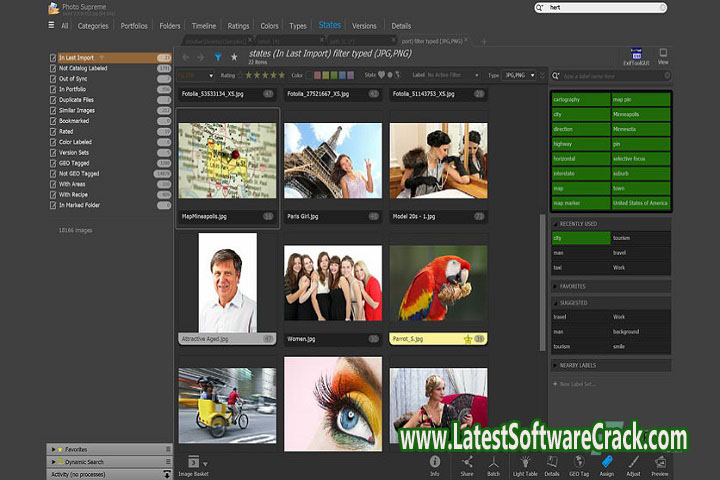Switch to the Portfolios tab
This screenshot has width=720, height=480.
point(134,26)
